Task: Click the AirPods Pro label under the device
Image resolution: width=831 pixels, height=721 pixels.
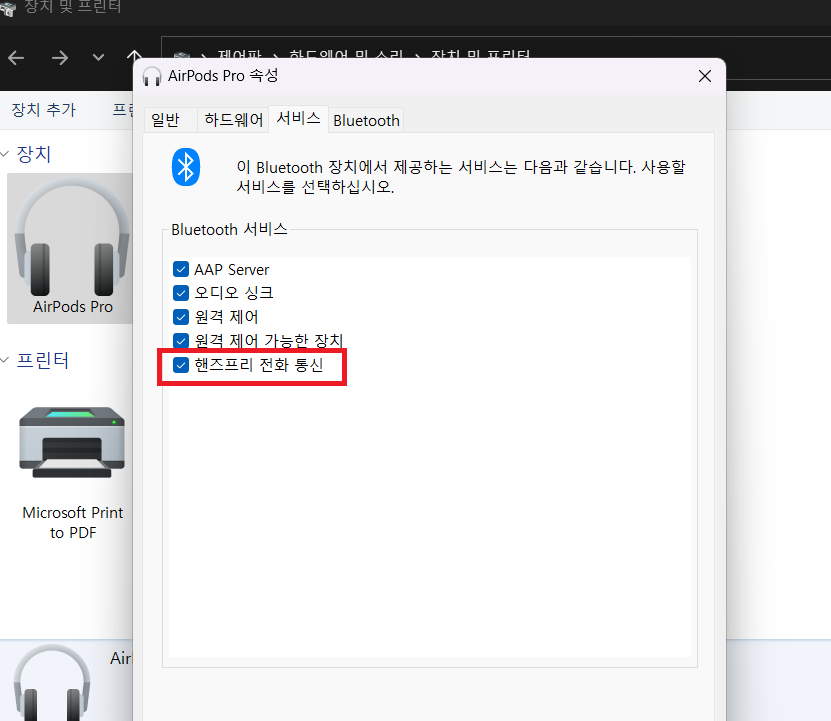Action: coord(73,307)
